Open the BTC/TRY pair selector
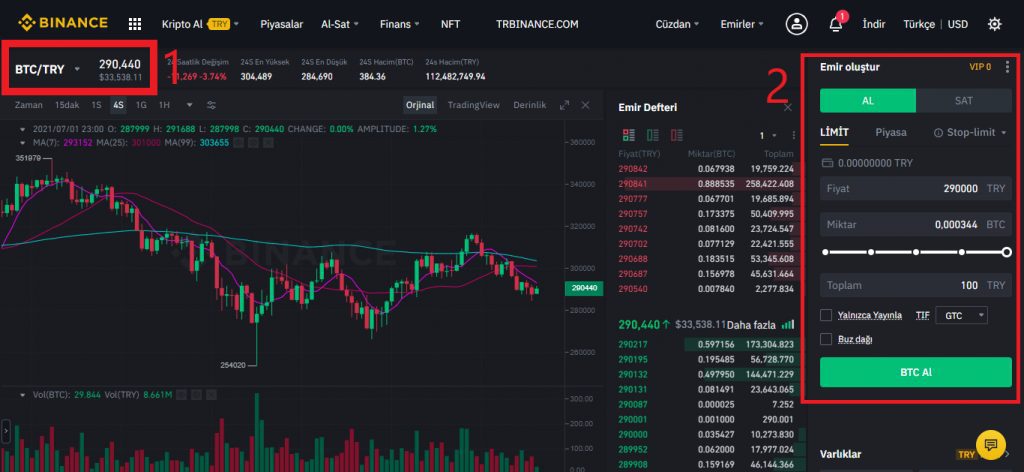The image size is (1024, 472). [x=47, y=69]
